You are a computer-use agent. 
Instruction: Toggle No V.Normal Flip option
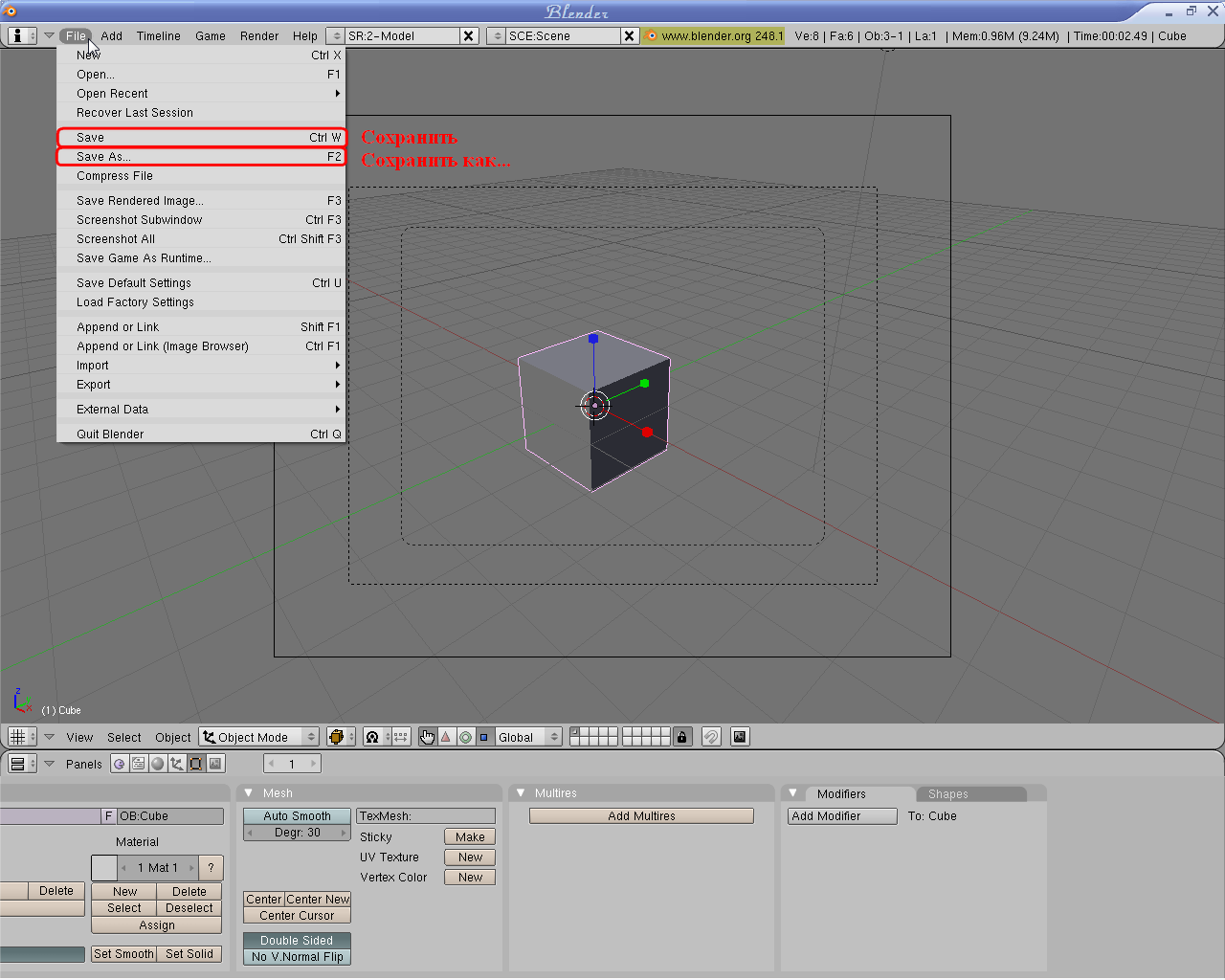tap(297, 957)
